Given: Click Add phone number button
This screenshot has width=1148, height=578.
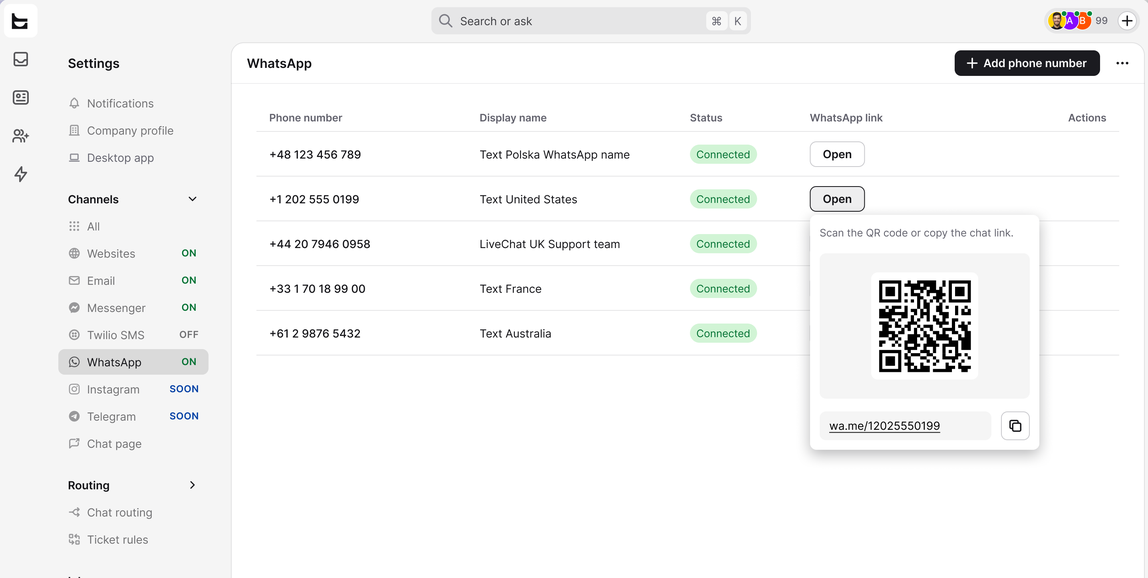Looking at the screenshot, I should [1026, 63].
